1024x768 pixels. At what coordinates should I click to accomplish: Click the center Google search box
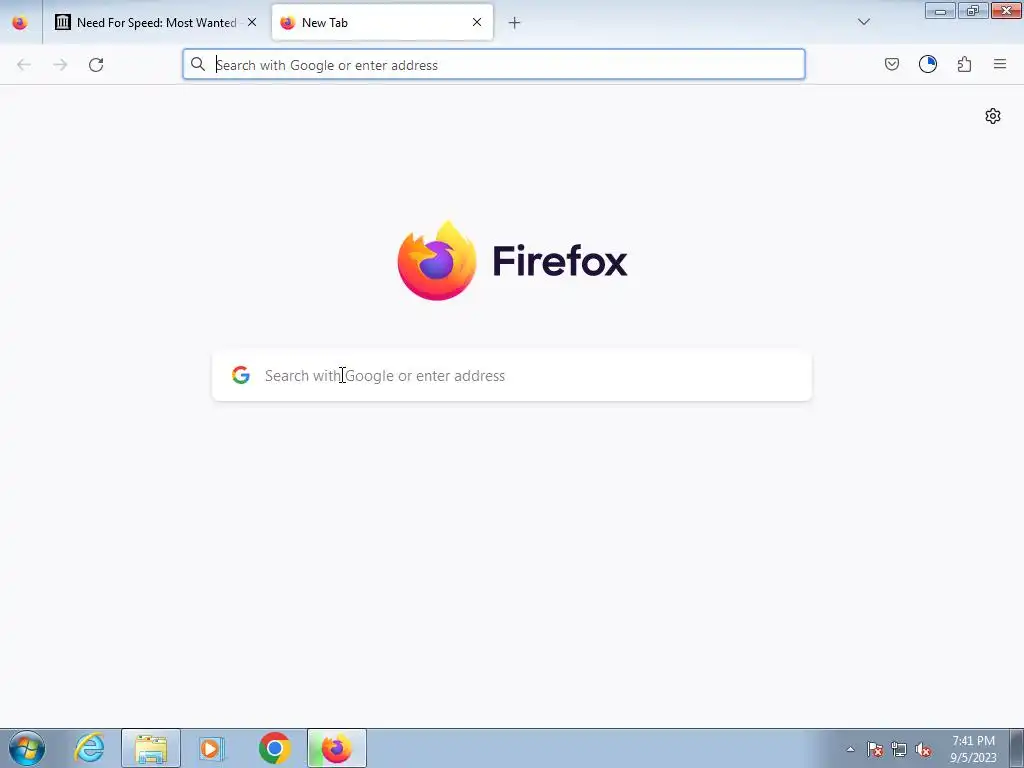pyautogui.click(x=512, y=376)
